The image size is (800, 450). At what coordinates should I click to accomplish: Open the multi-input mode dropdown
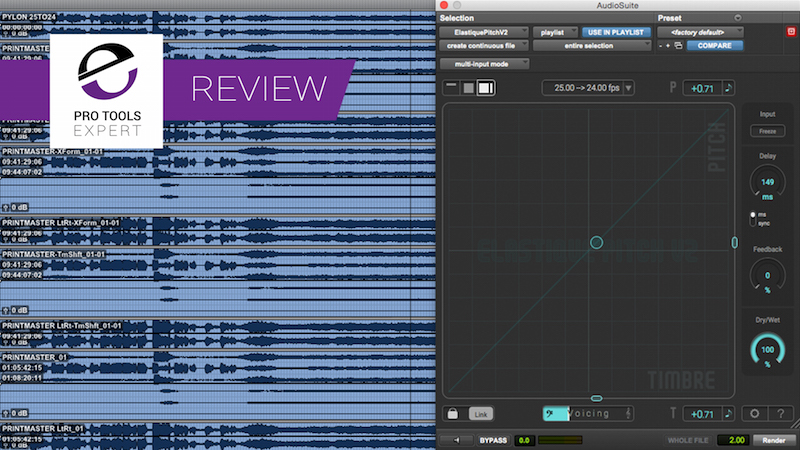tap(484, 64)
